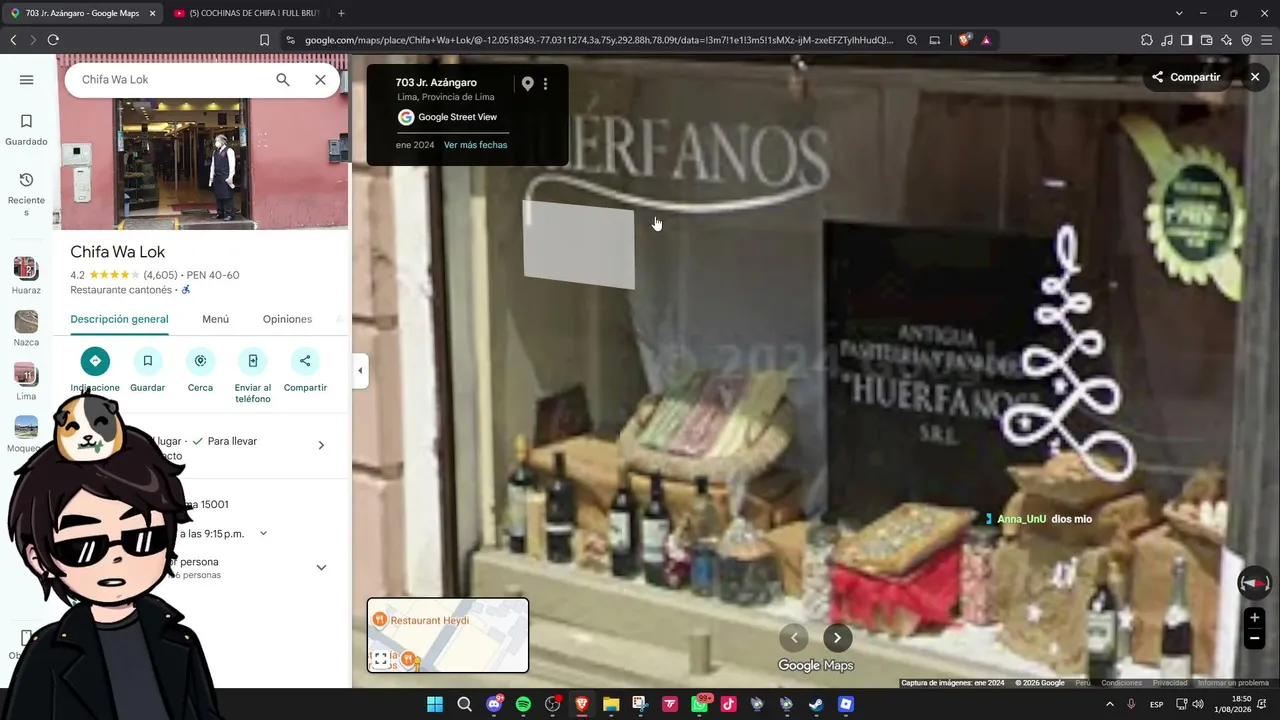Image resolution: width=1280 pixels, height=720 pixels.
Task: Expand the price per person details
Action: click(321, 567)
